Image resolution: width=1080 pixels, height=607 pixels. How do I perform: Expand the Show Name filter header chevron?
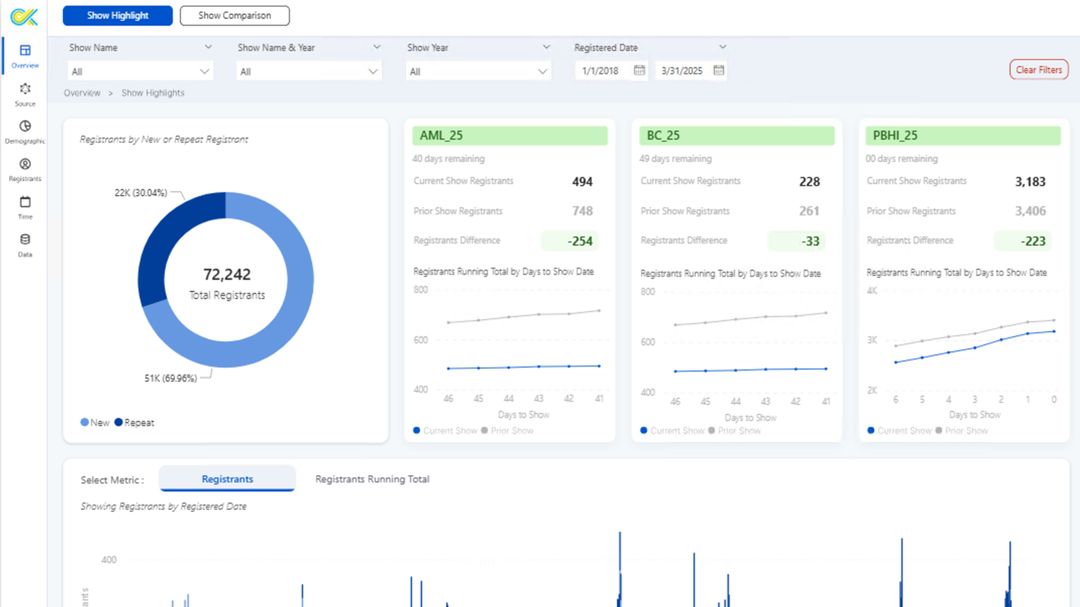coord(208,47)
